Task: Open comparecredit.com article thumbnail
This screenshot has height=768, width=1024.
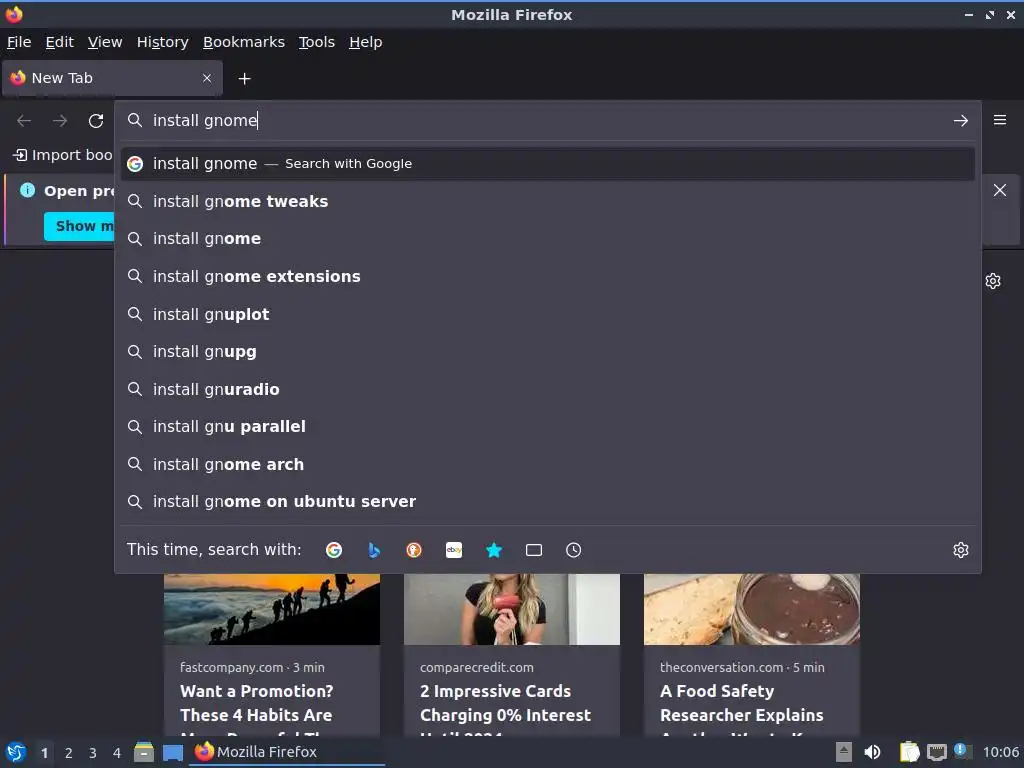Action: (x=512, y=609)
